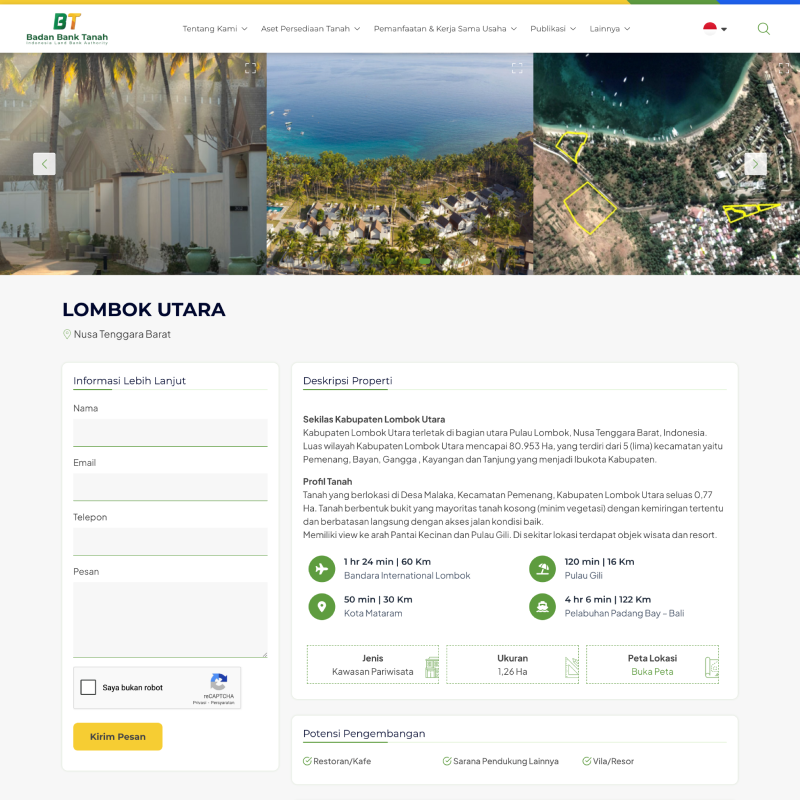Screen dimensions: 800x800
Task: Check the 'Saya bukan robot' reCAPTCHA box
Action: coord(88,688)
